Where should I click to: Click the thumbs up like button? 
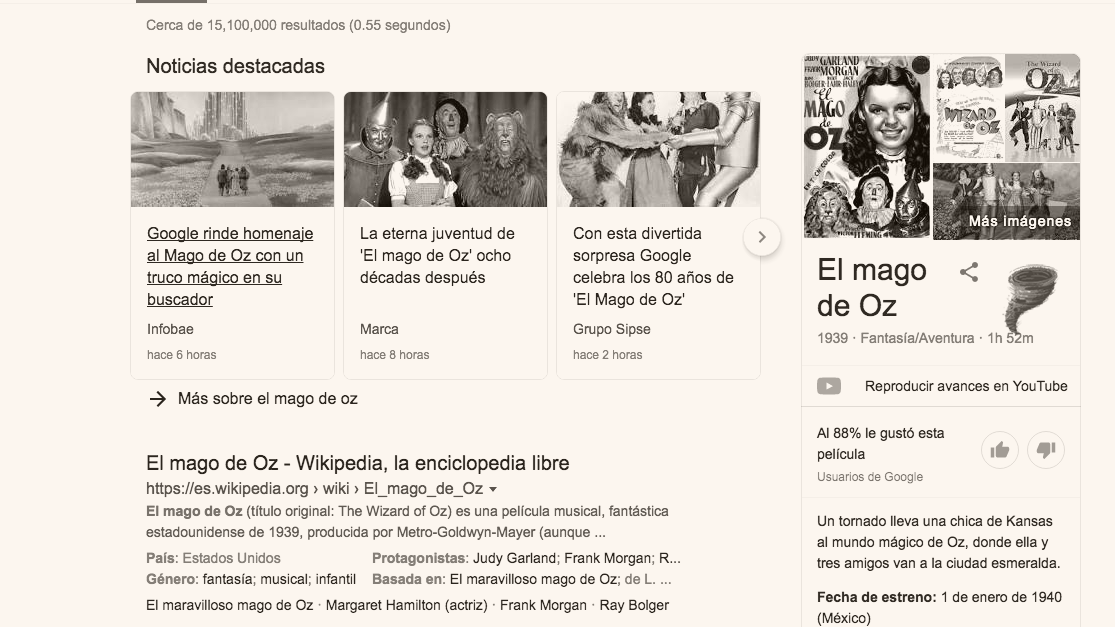[x=1000, y=450]
